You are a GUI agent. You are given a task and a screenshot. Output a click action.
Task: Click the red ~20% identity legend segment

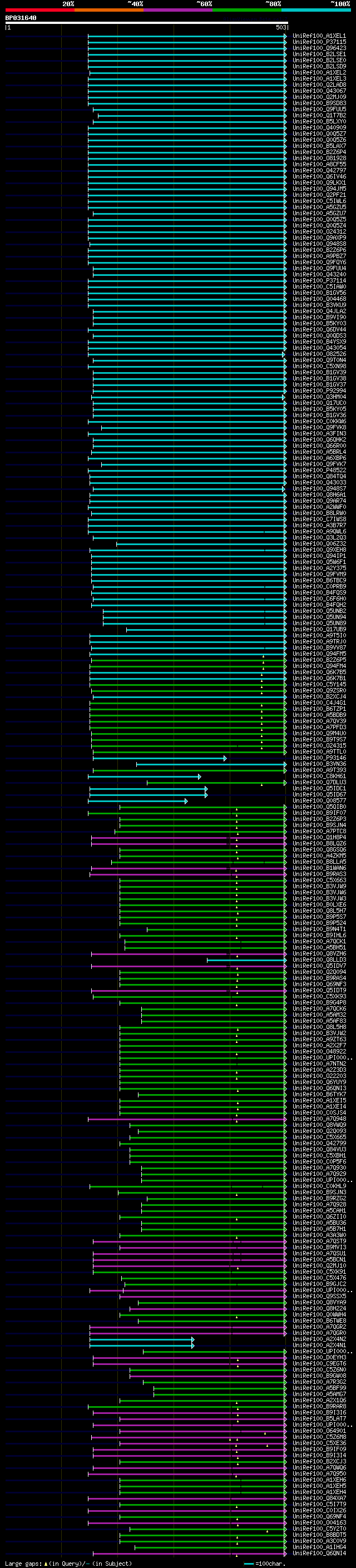pos(39,10)
